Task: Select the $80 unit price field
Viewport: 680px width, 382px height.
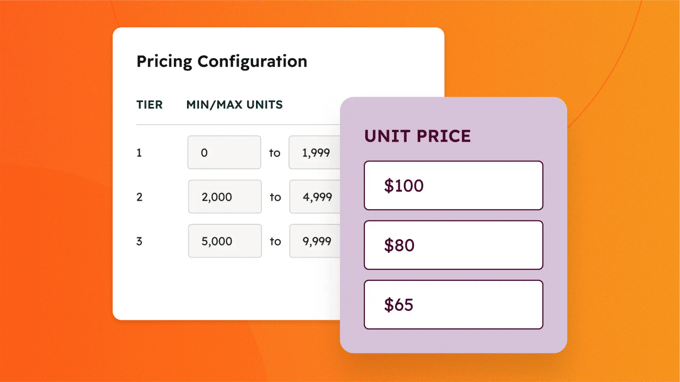Action: click(453, 245)
